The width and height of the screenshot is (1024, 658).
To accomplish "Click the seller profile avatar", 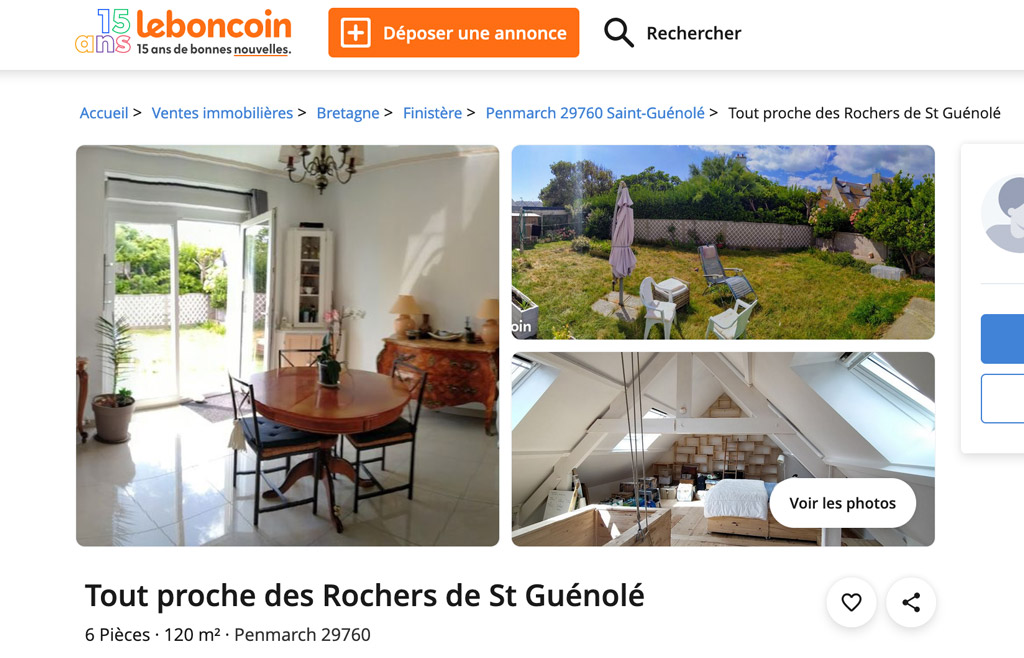I will 1003,215.
